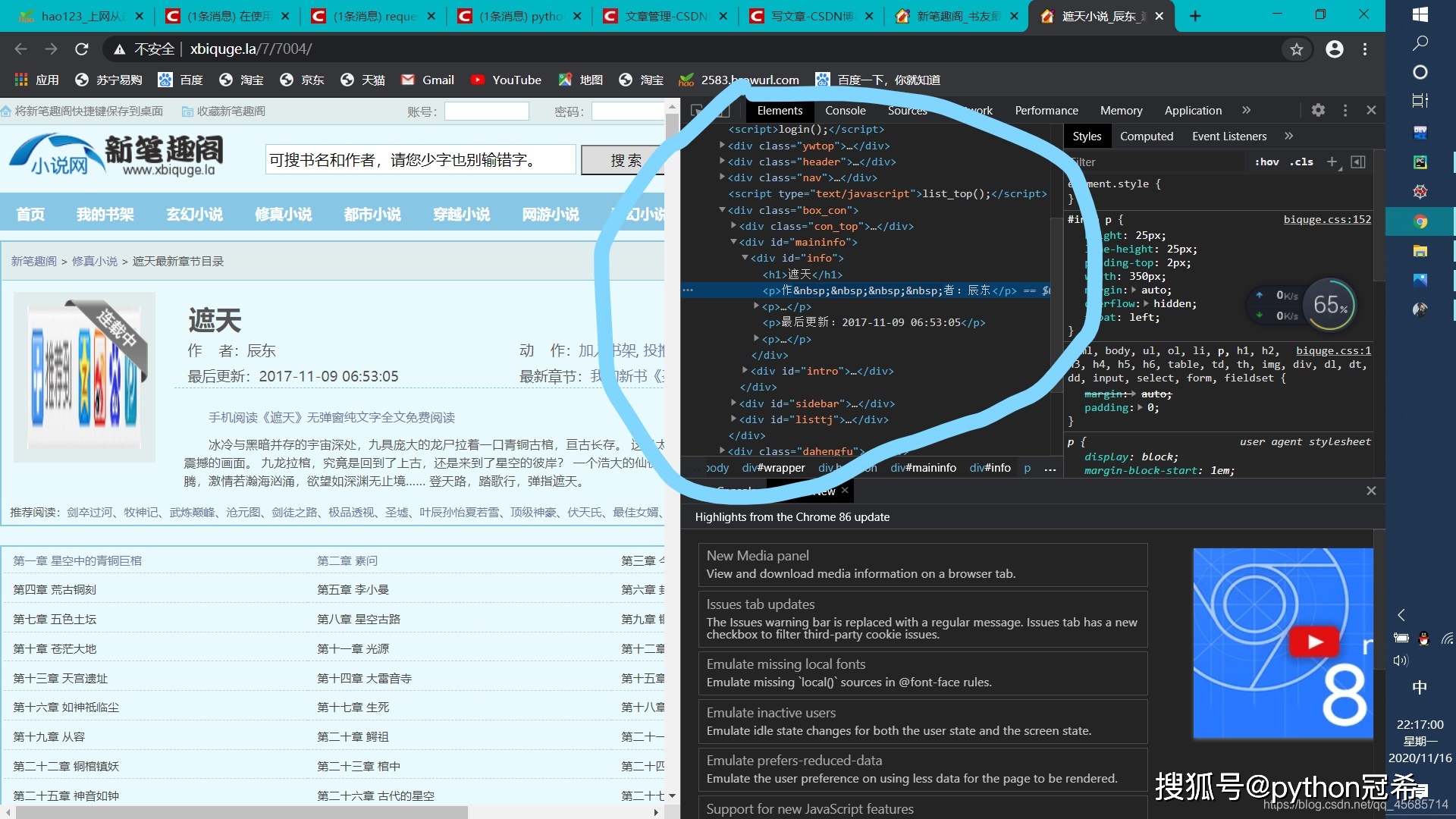Open biquge.css:152 source link

pyautogui.click(x=1326, y=219)
